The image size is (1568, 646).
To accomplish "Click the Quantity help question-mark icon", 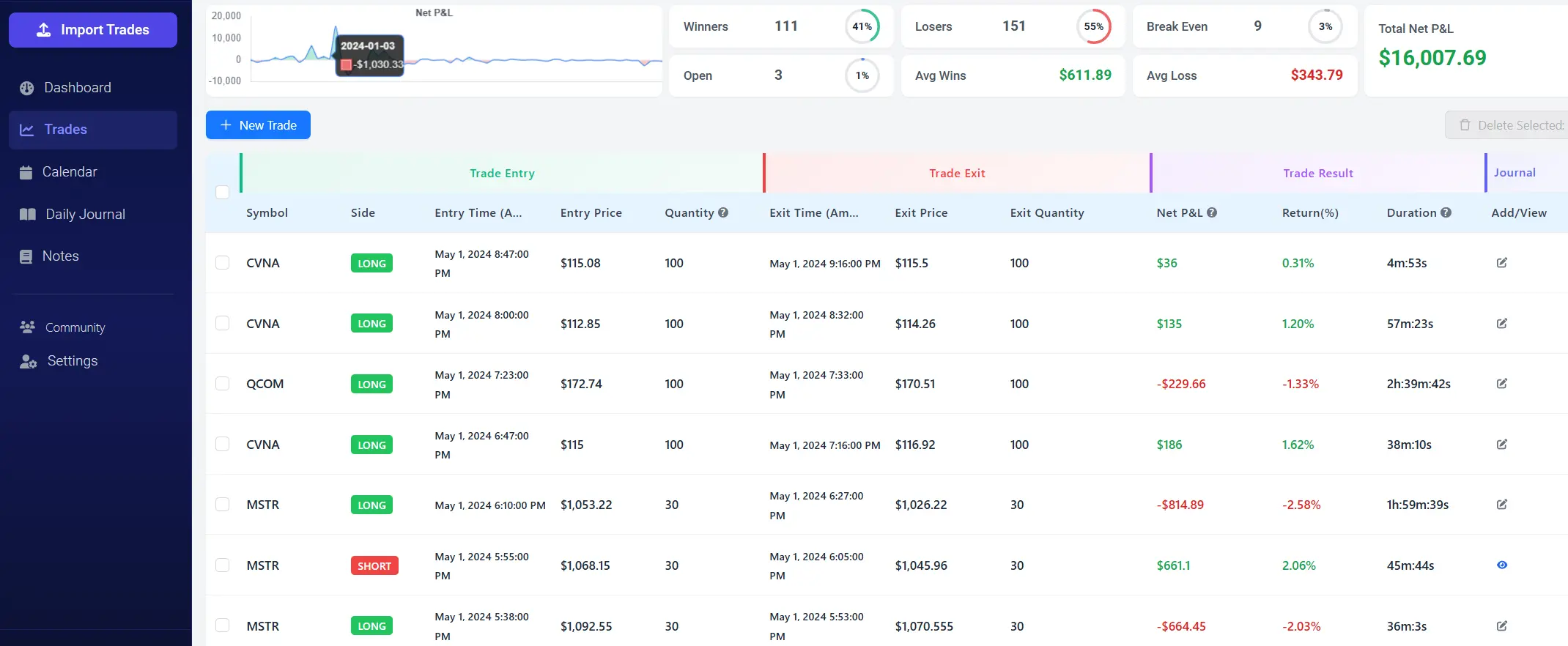I will click(x=723, y=212).
